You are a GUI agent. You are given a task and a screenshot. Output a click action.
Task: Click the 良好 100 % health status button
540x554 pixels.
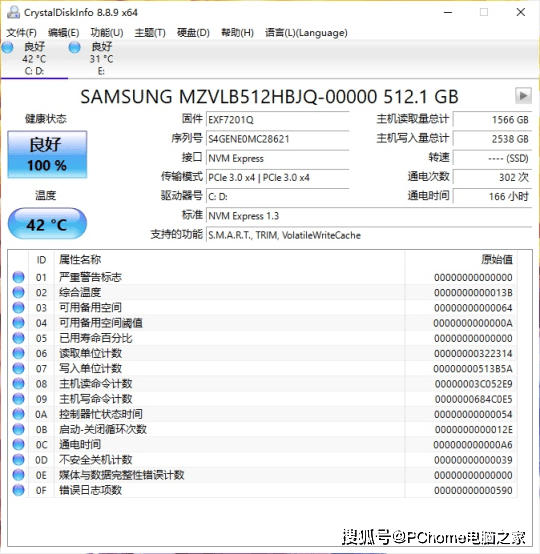tap(47, 154)
